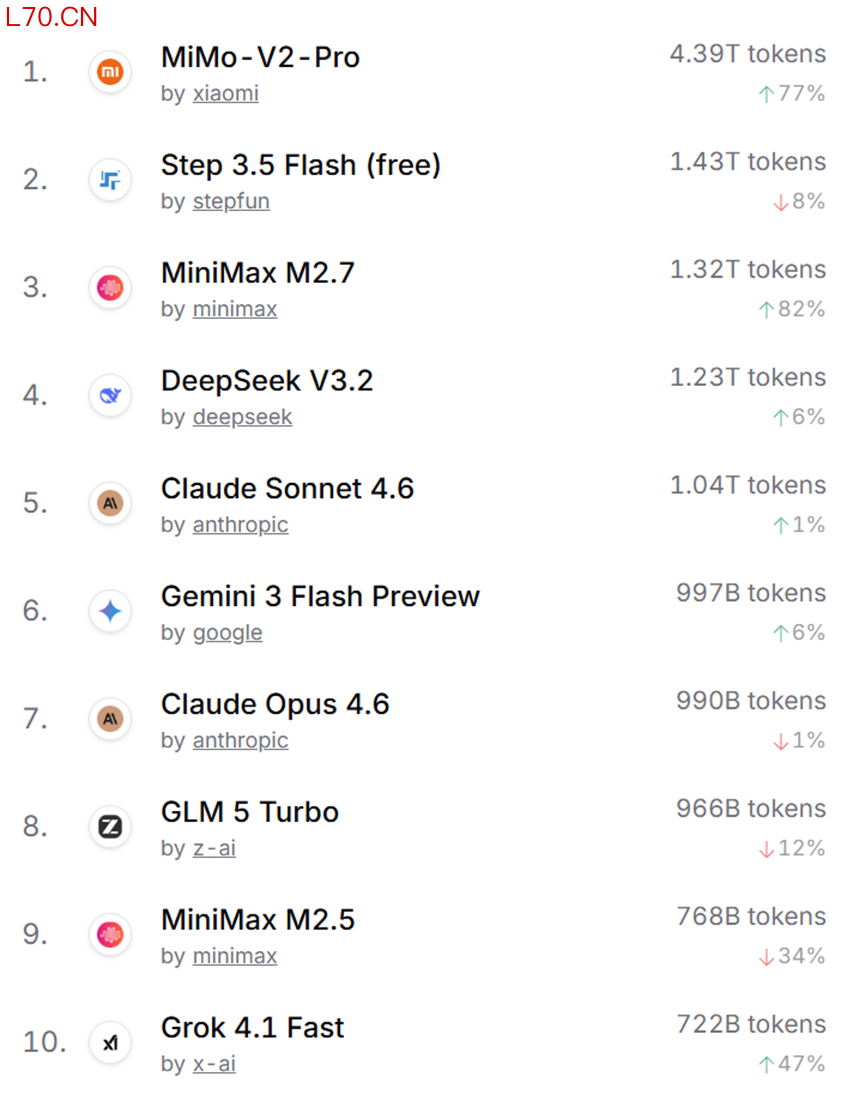Click the xAI logo icon
The image size is (865, 1107).
coord(109,1042)
